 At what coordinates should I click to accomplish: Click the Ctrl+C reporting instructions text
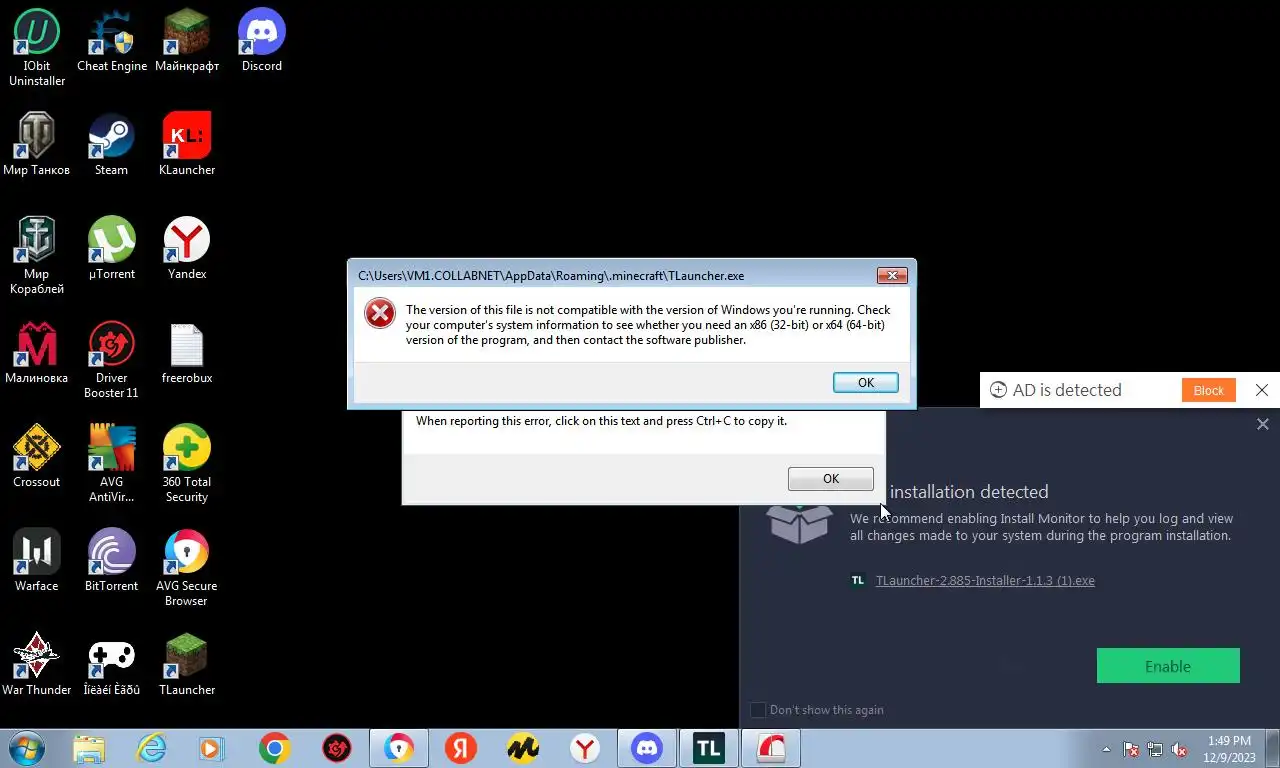point(601,421)
